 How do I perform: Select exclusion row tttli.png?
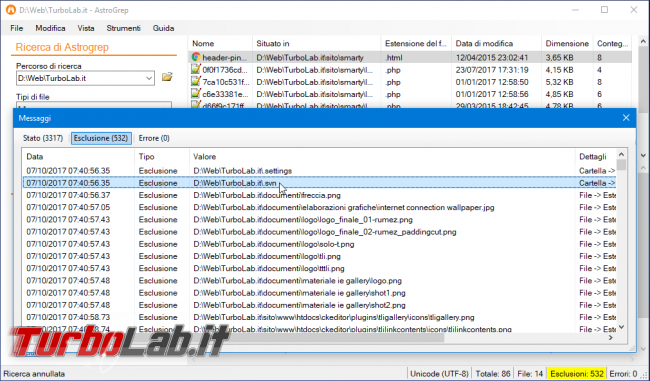click(x=319, y=269)
